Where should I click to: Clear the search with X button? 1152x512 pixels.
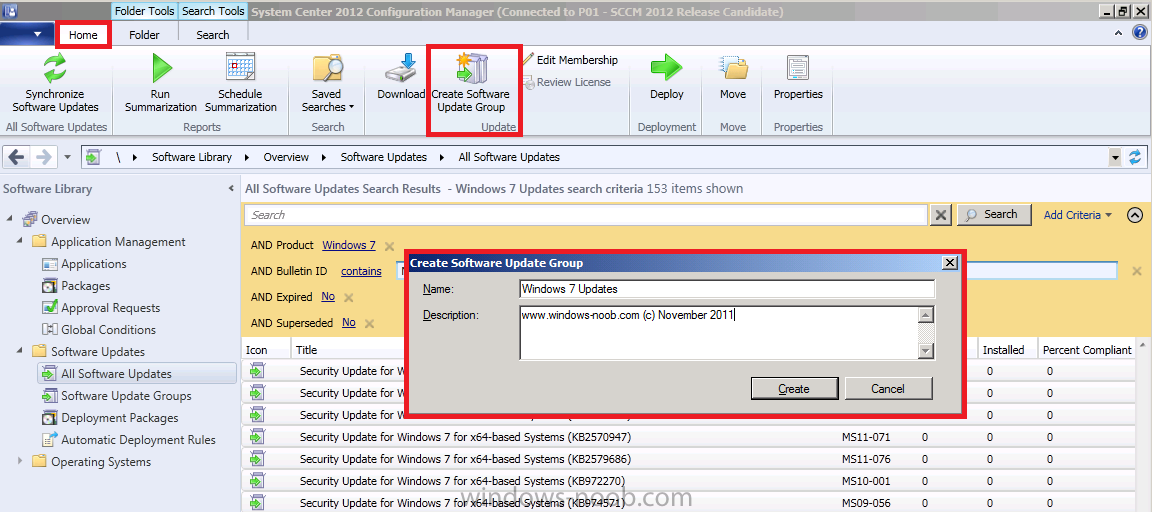click(941, 214)
